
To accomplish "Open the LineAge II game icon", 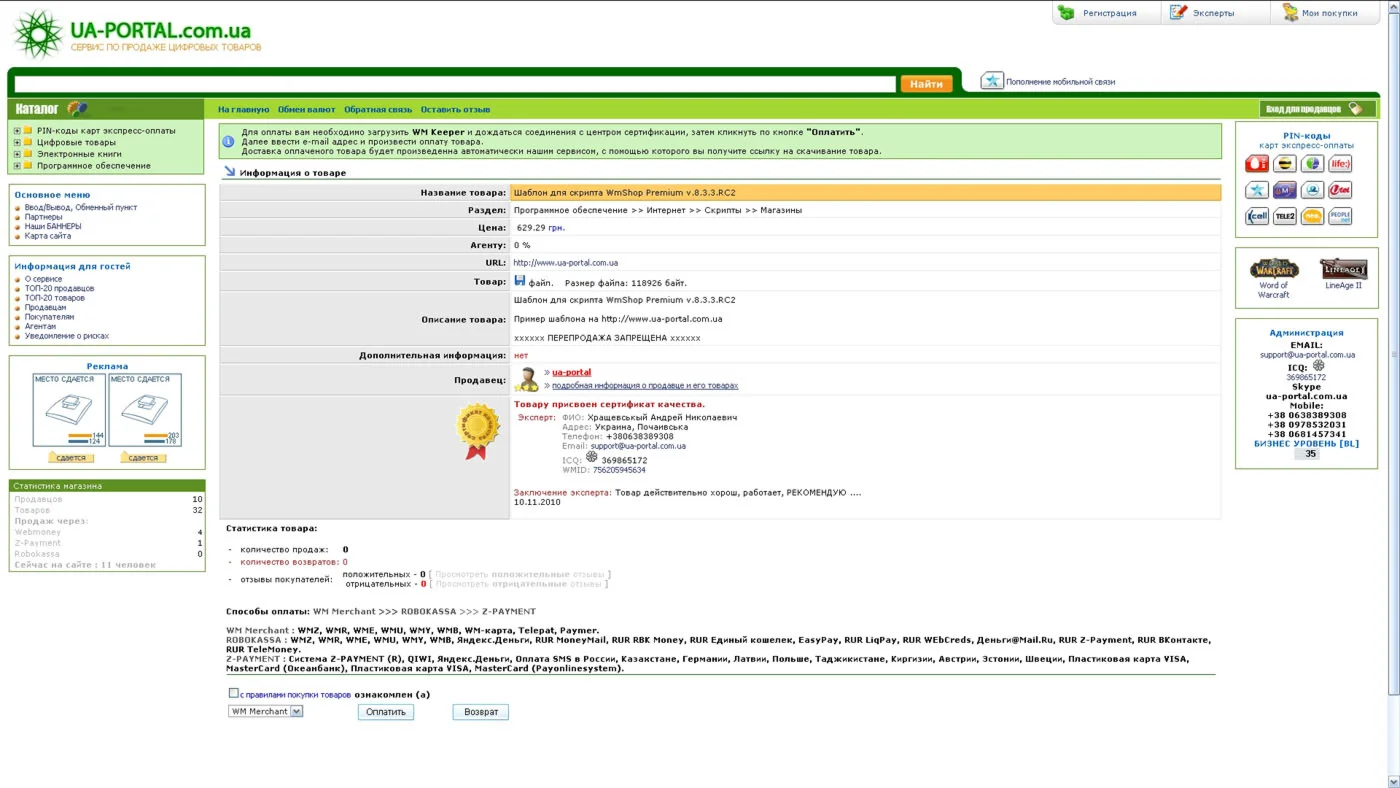I will tap(1343, 269).
